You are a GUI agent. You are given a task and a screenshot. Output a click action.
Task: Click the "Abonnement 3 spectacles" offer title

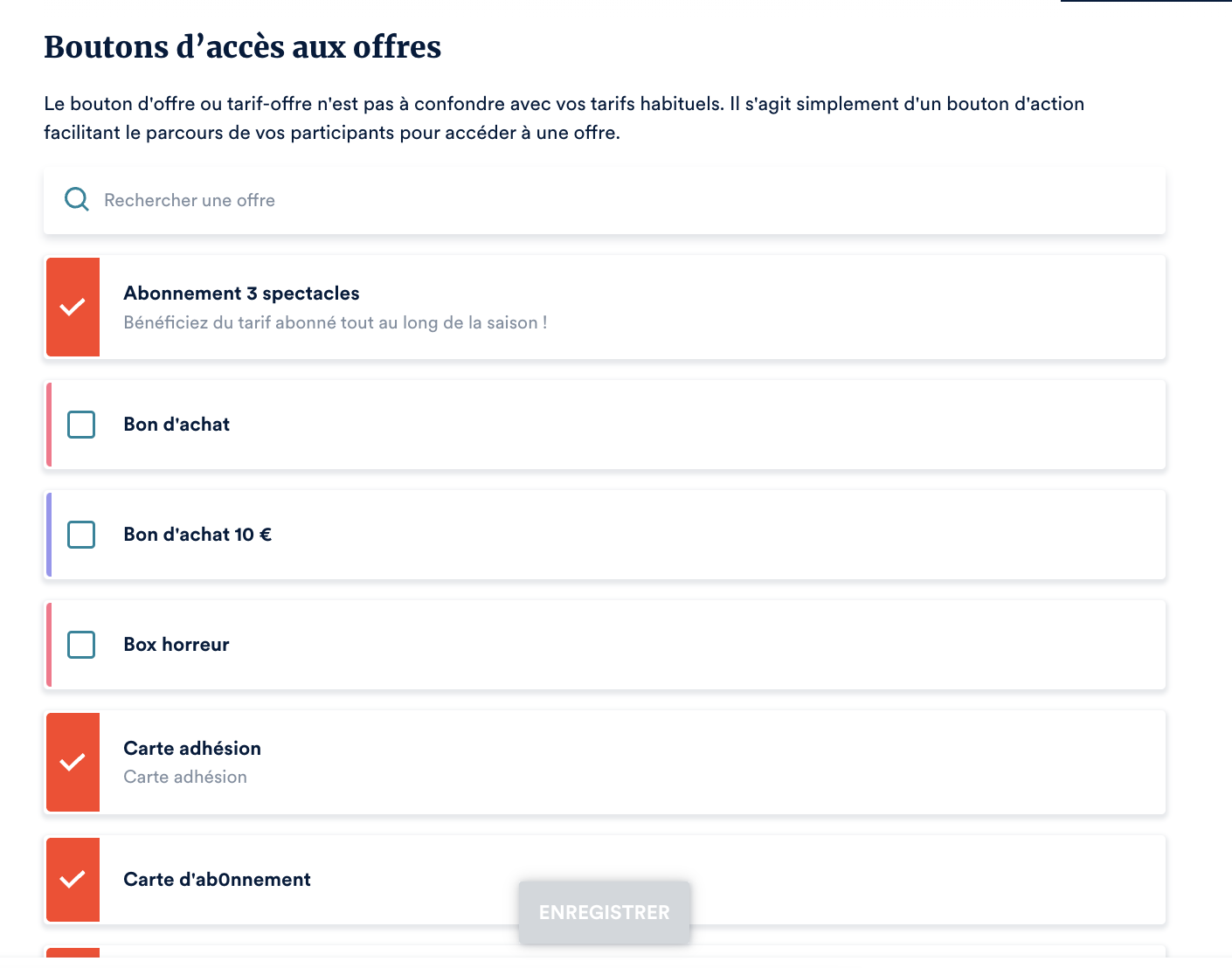[x=241, y=294]
